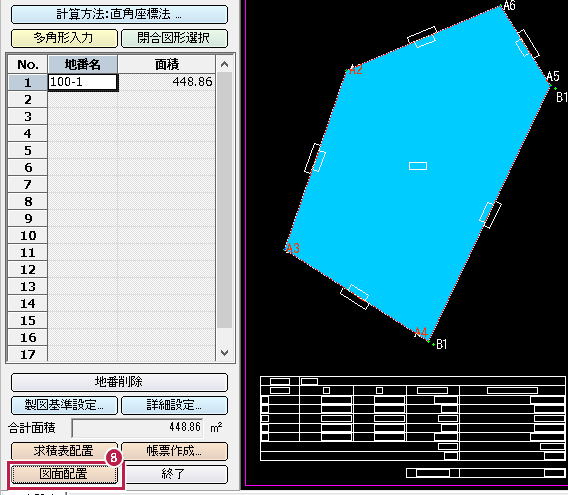Viewport: 568px width, 495px height.
Task: Click the table scrollbar down arrow
Action: [x=224, y=353]
